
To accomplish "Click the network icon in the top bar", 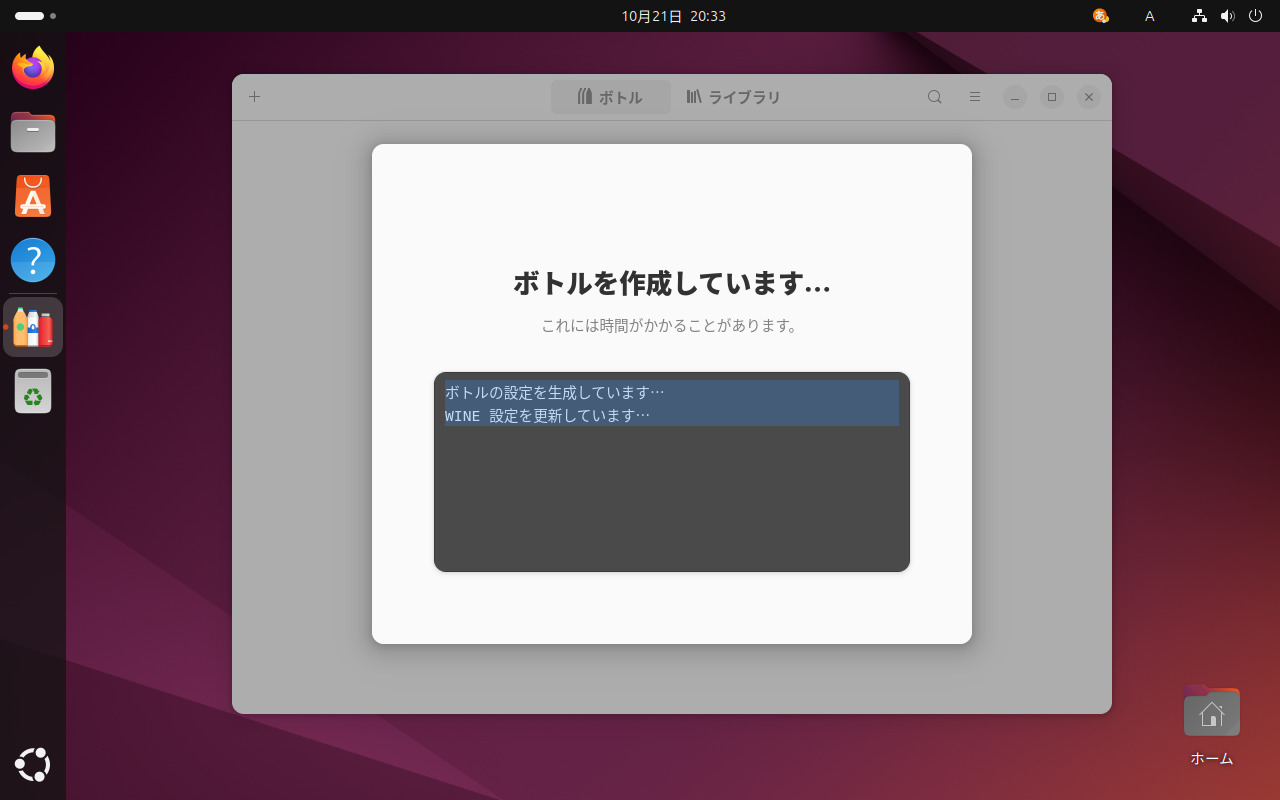I will (1198, 16).
